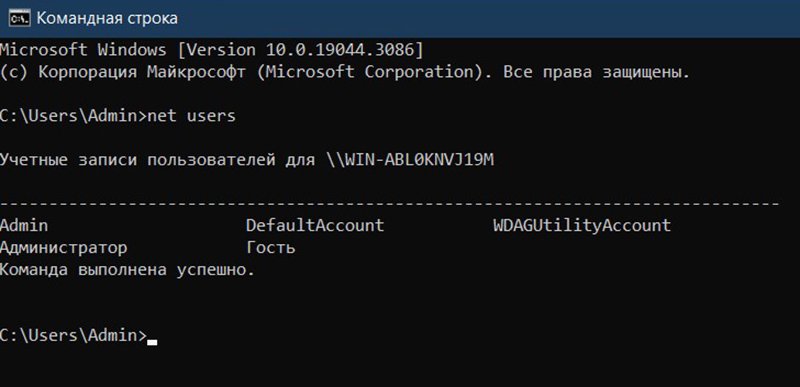The image size is (800, 387).
Task: Click the first C:\Users\Admin prompt
Action: pos(73,116)
